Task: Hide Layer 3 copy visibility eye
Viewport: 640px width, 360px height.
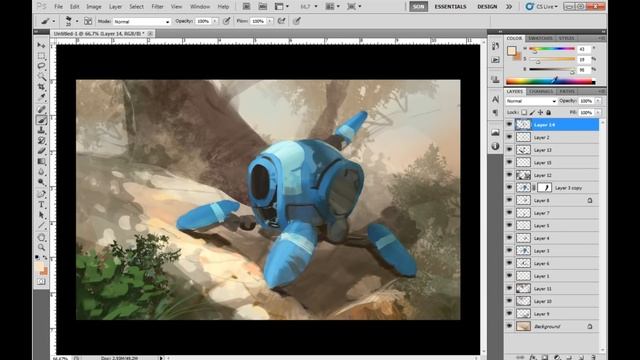Action: (509, 187)
